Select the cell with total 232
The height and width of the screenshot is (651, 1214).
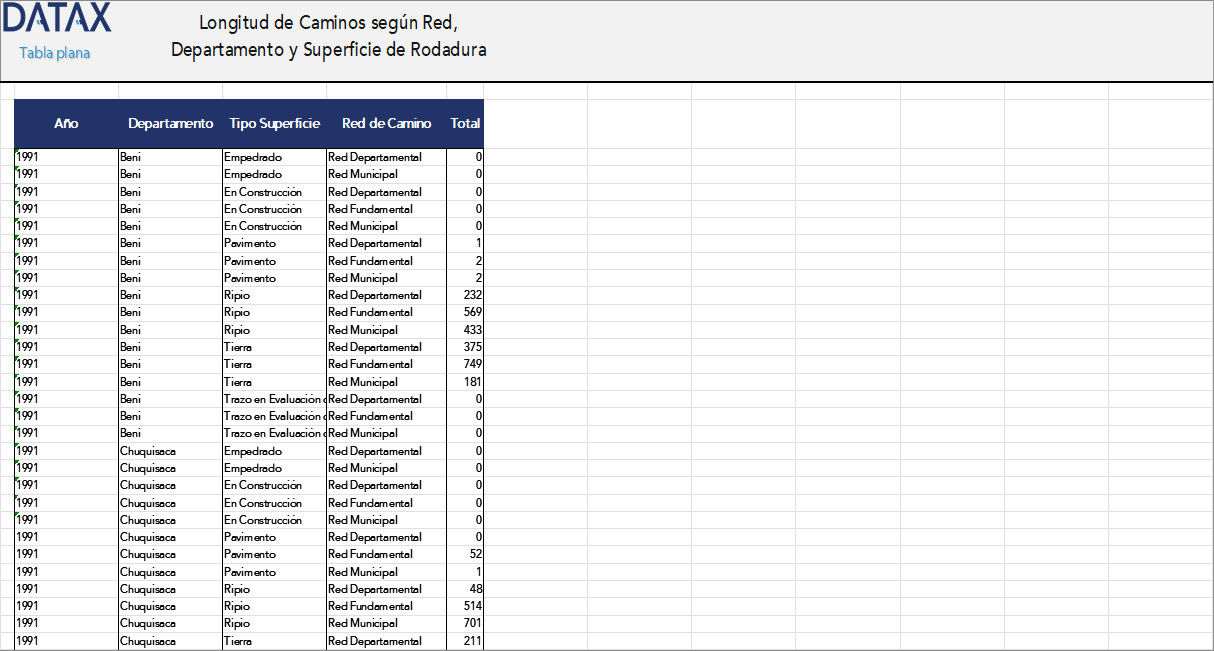click(x=465, y=296)
